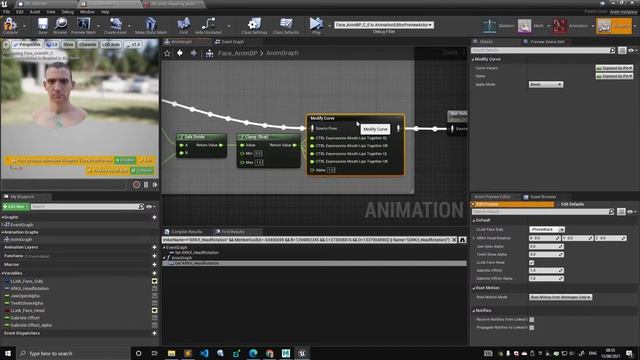The image size is (640, 360).
Task: Open Curve Values Exposed As Pin dropdown
Action: 614,68
